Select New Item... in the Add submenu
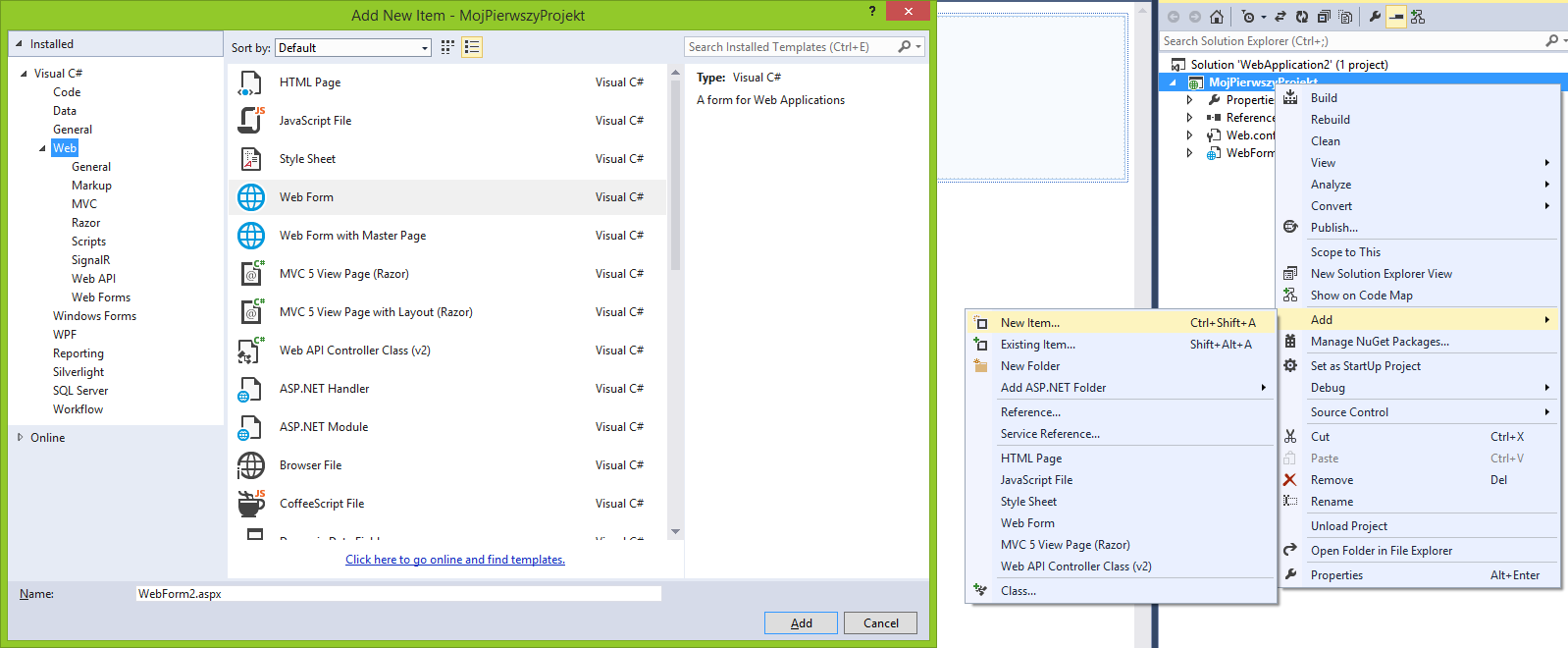The width and height of the screenshot is (1568, 648). coord(1122,323)
